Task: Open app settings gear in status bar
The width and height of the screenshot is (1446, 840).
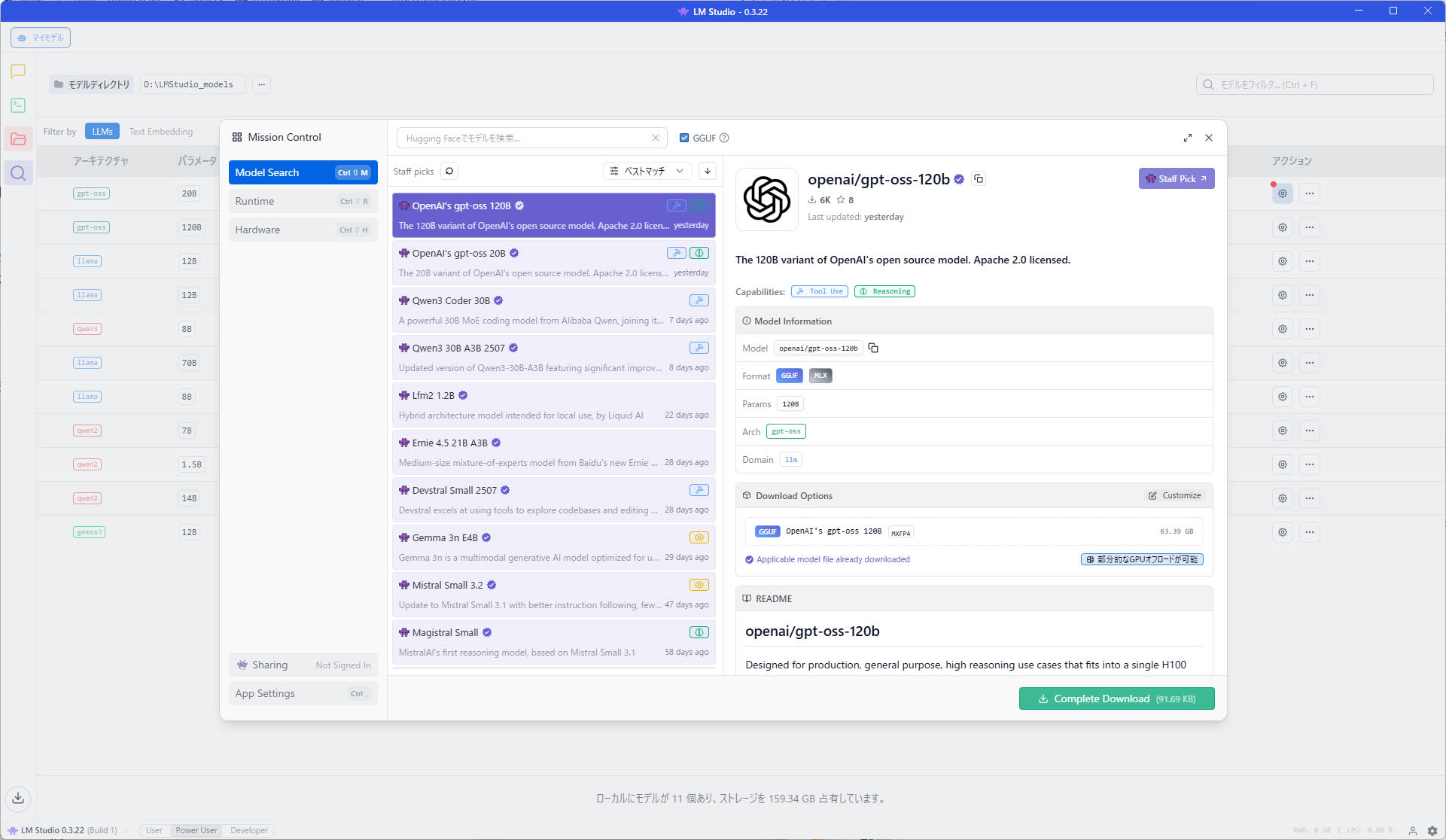Action: pyautogui.click(x=1432, y=831)
